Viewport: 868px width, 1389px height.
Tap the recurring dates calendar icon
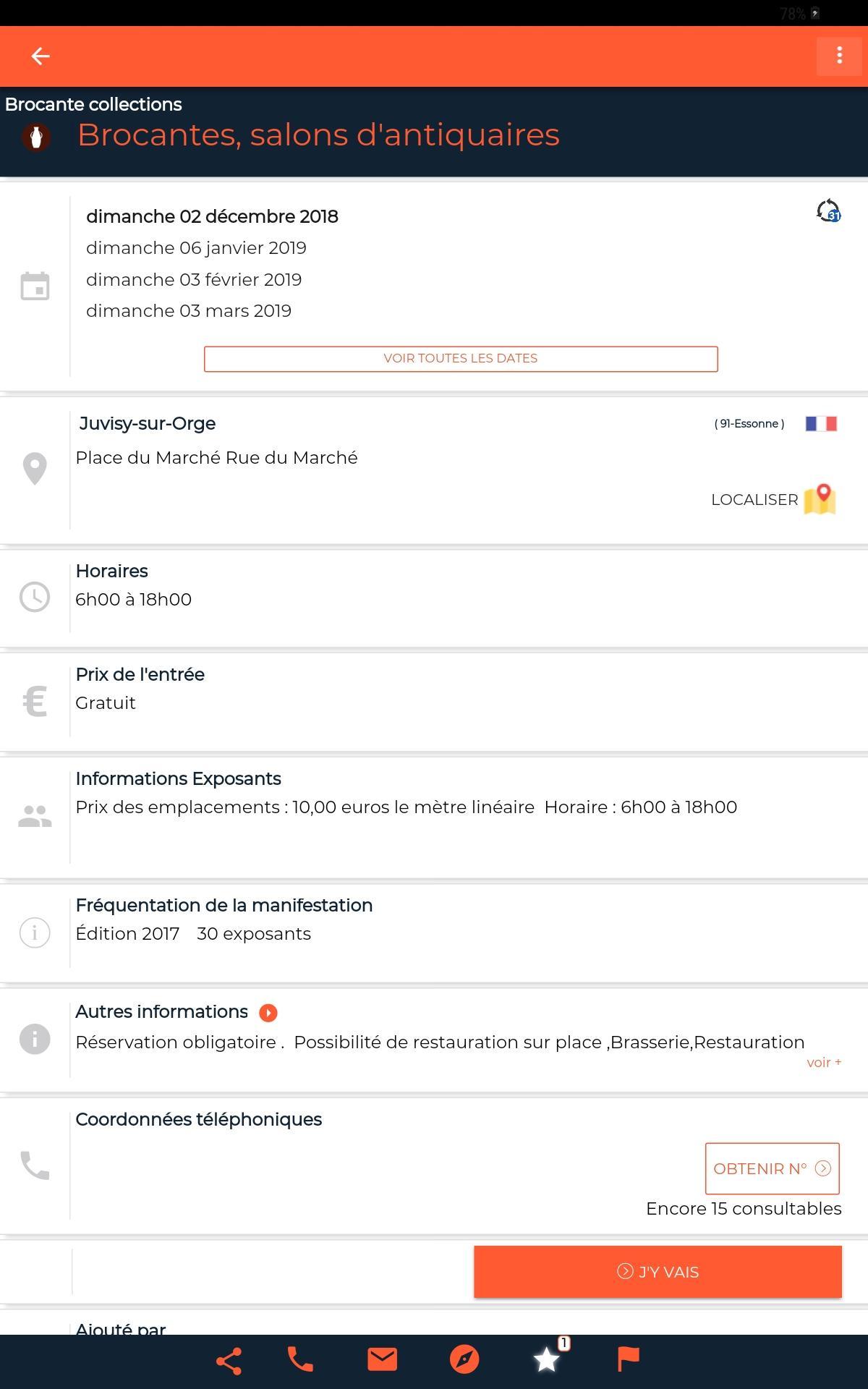click(x=828, y=211)
